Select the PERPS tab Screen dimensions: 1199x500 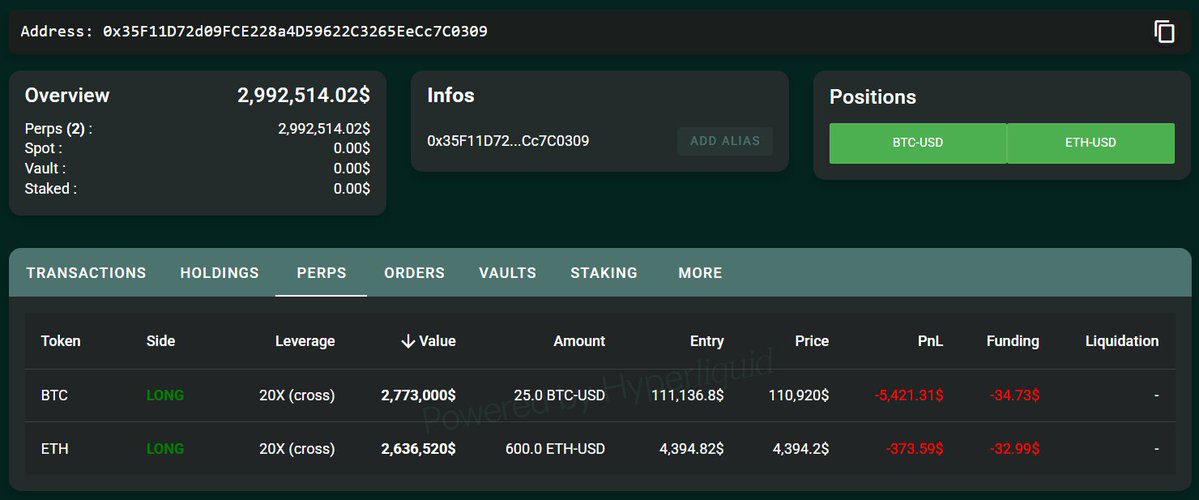(321, 273)
